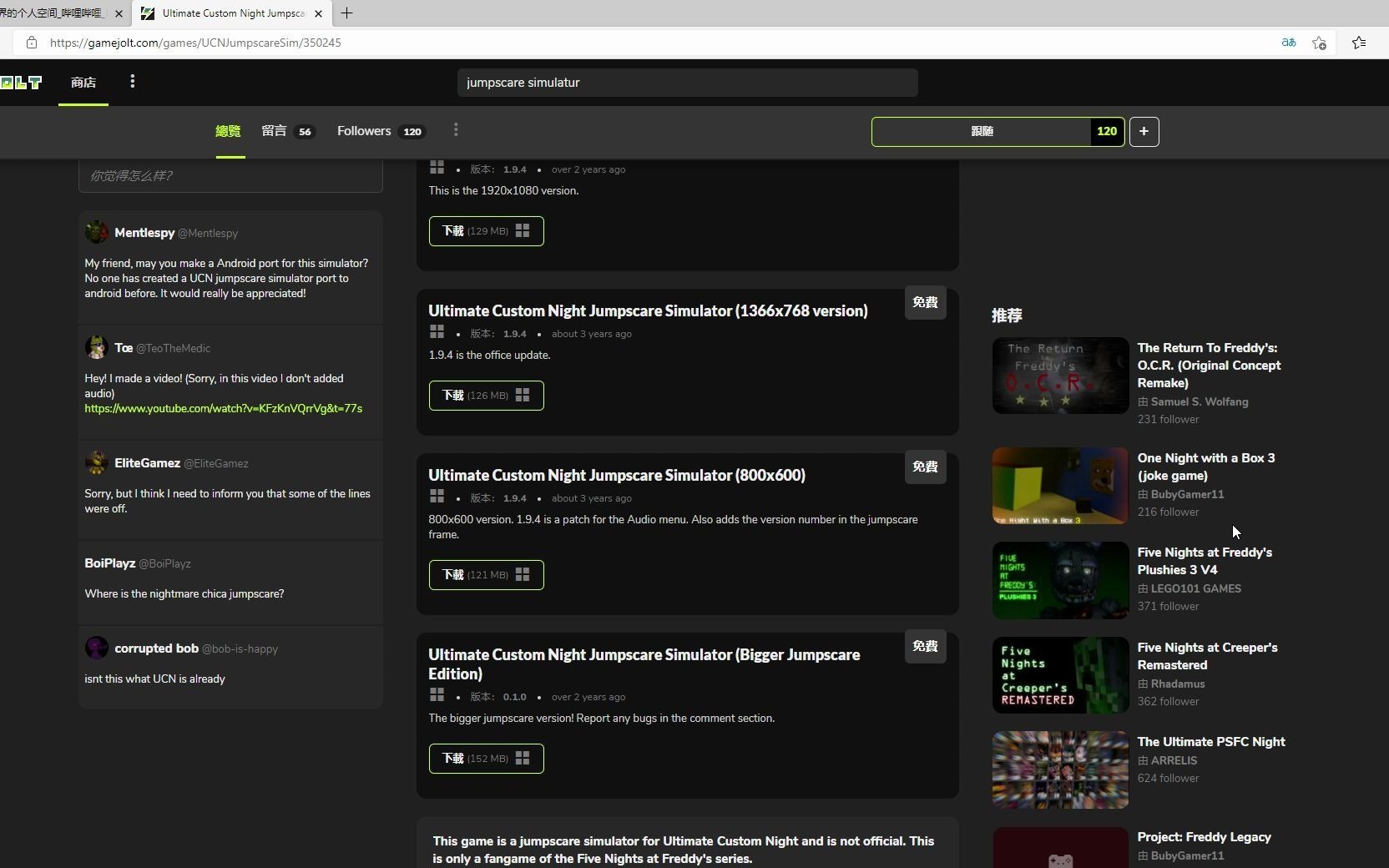
Task: Click the plus button beside the follow counter
Action: point(1144,131)
